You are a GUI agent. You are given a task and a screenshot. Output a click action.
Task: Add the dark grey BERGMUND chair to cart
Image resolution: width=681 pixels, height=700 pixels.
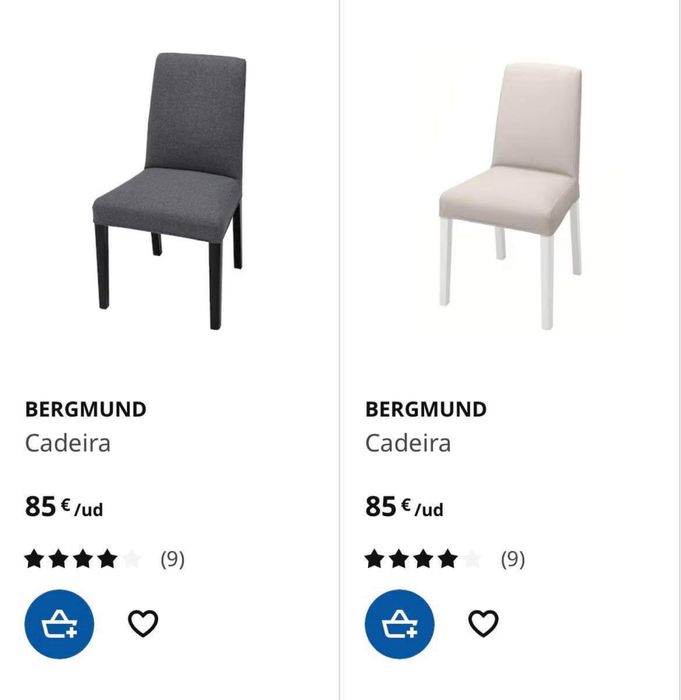59,624
